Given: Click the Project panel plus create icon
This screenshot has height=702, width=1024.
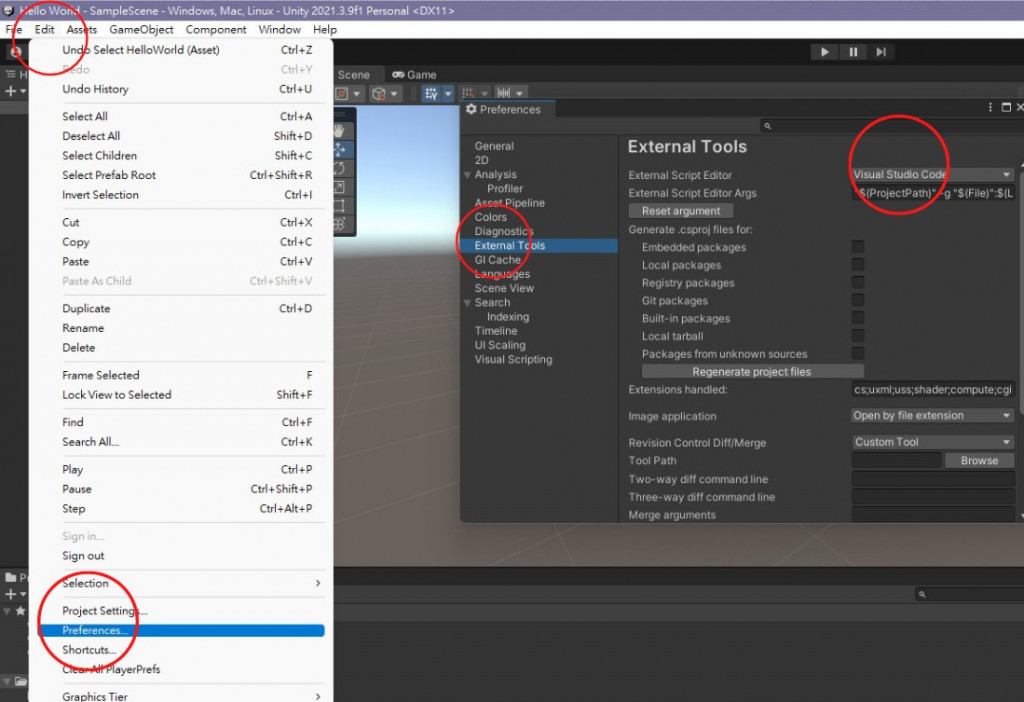Looking at the screenshot, I should pyautogui.click(x=10, y=594).
